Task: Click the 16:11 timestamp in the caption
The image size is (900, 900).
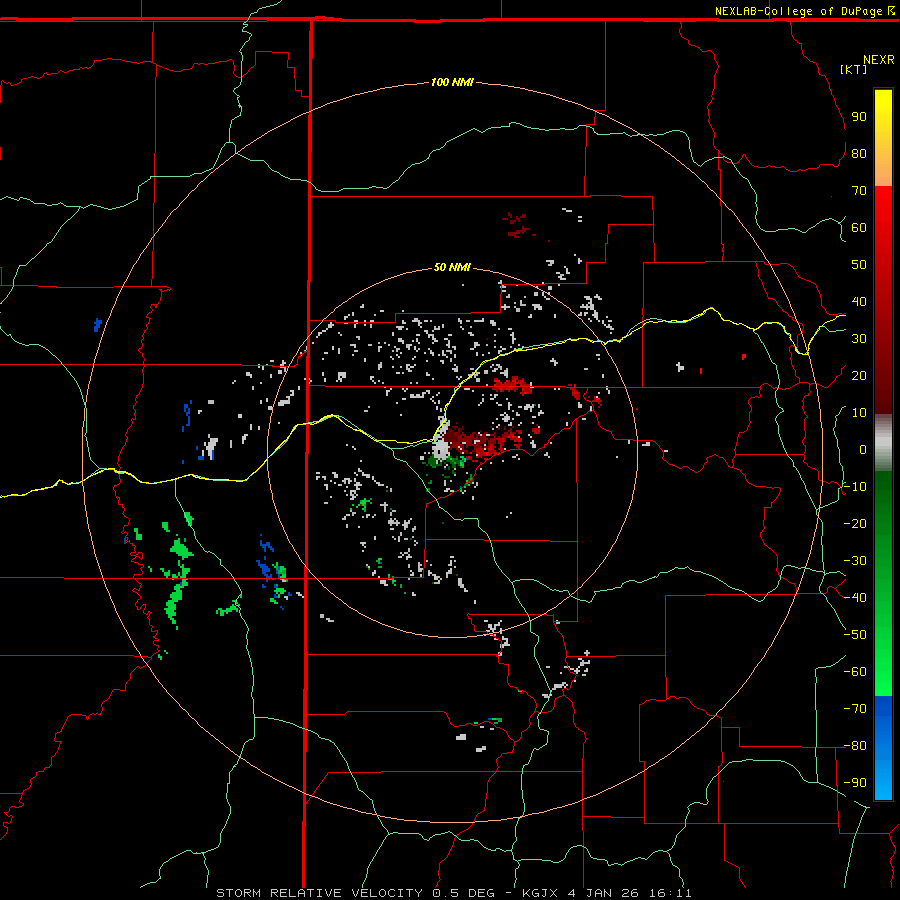Action: [x=670, y=893]
